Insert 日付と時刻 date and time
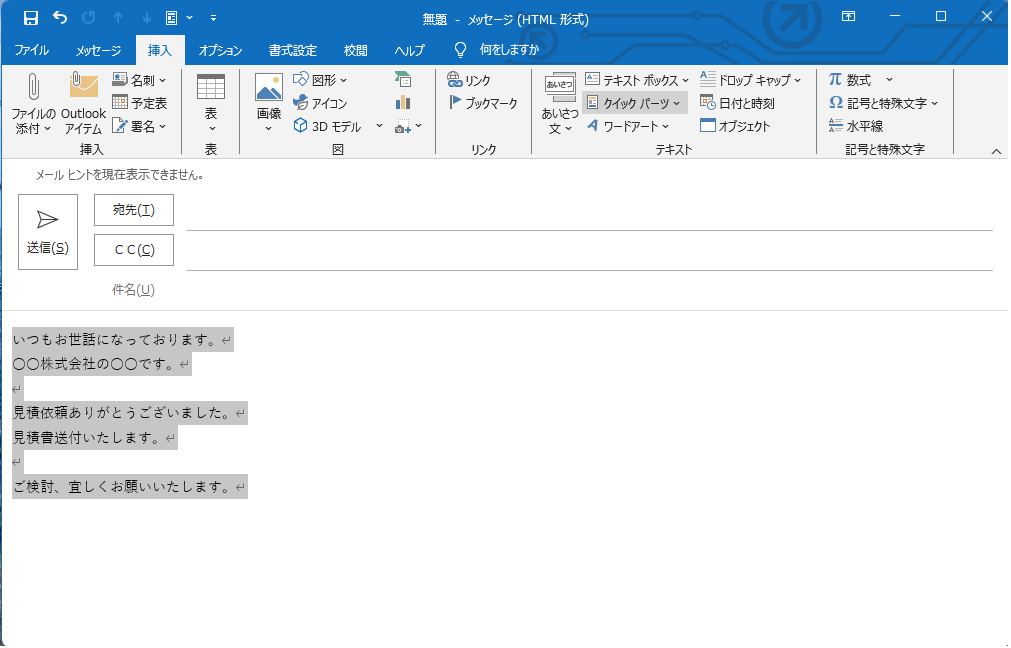The height and width of the screenshot is (648, 1011). pos(737,103)
